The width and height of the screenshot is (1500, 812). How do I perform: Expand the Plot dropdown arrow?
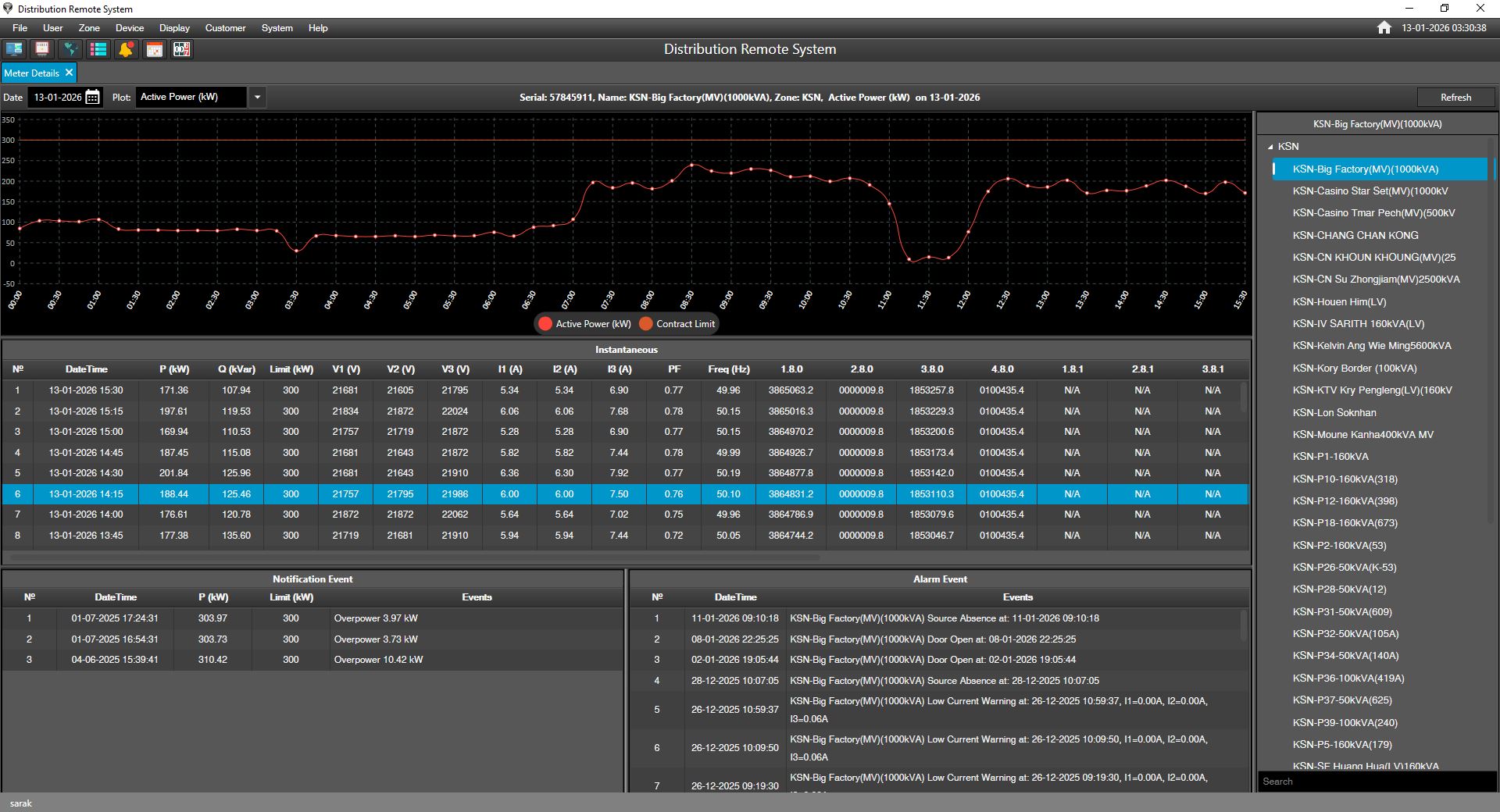[257, 98]
